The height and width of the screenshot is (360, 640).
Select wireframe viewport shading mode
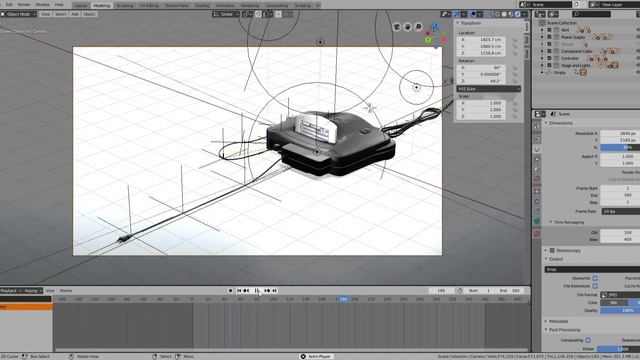click(x=498, y=14)
